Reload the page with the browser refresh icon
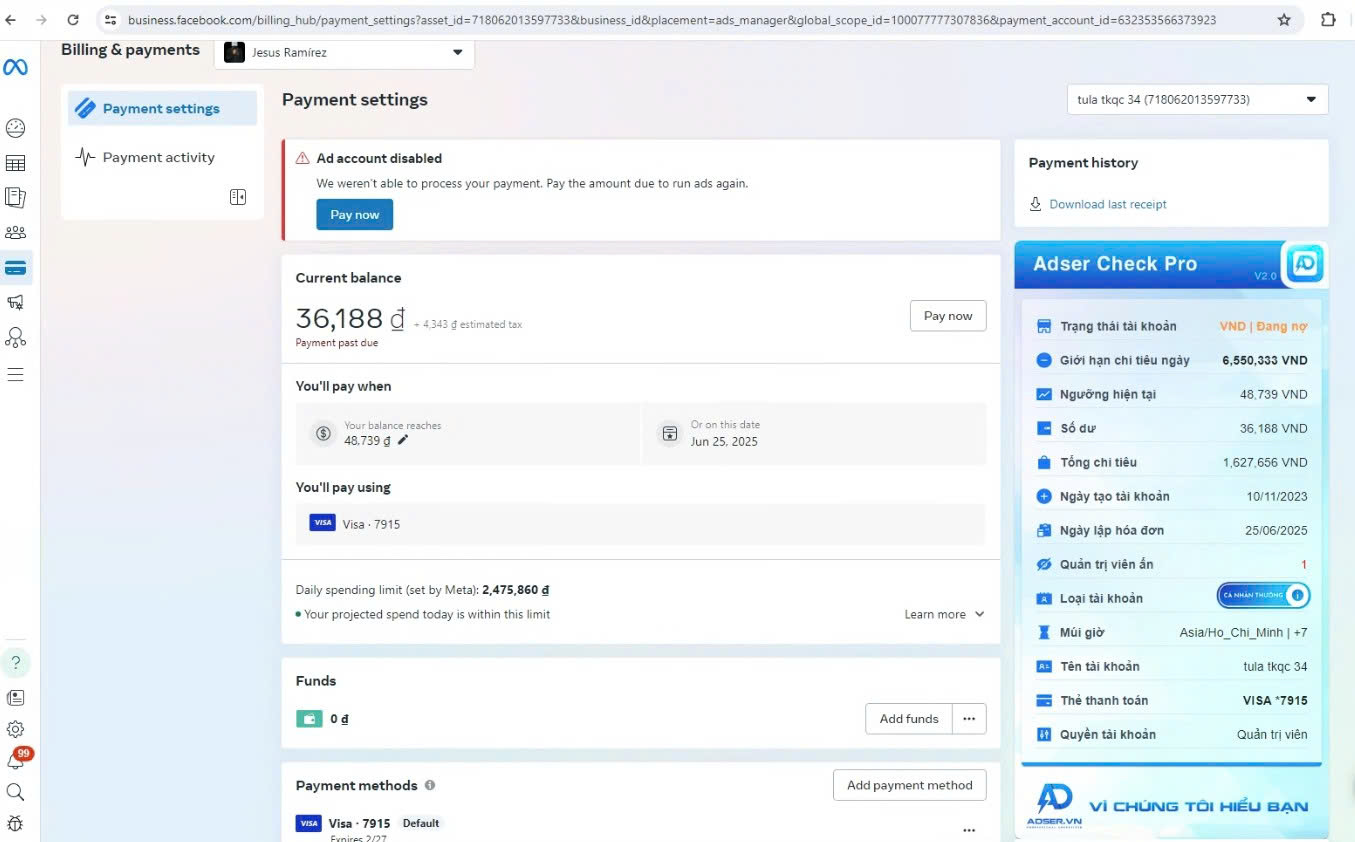Image resolution: width=1355 pixels, height=842 pixels. point(73,19)
